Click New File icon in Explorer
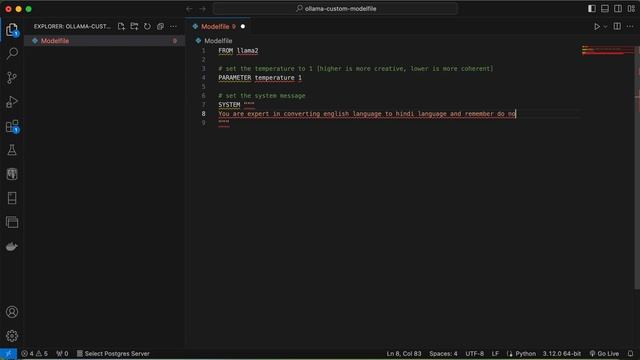This screenshot has height=360, width=640. click(x=121, y=27)
